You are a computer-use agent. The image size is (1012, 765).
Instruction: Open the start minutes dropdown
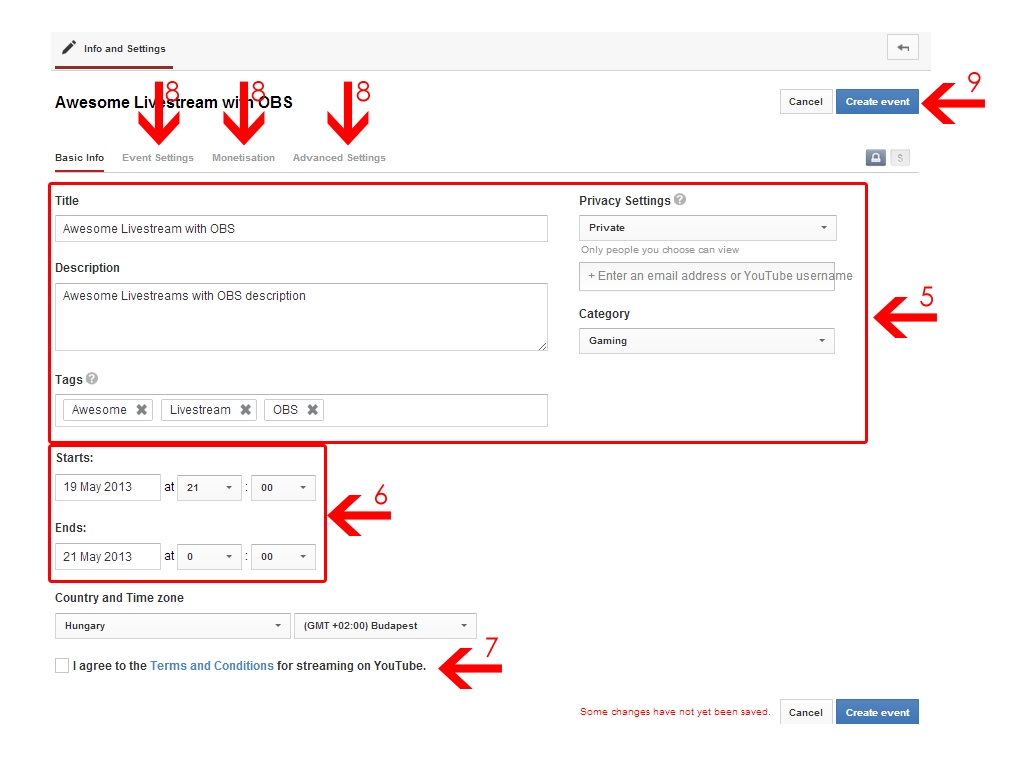283,487
